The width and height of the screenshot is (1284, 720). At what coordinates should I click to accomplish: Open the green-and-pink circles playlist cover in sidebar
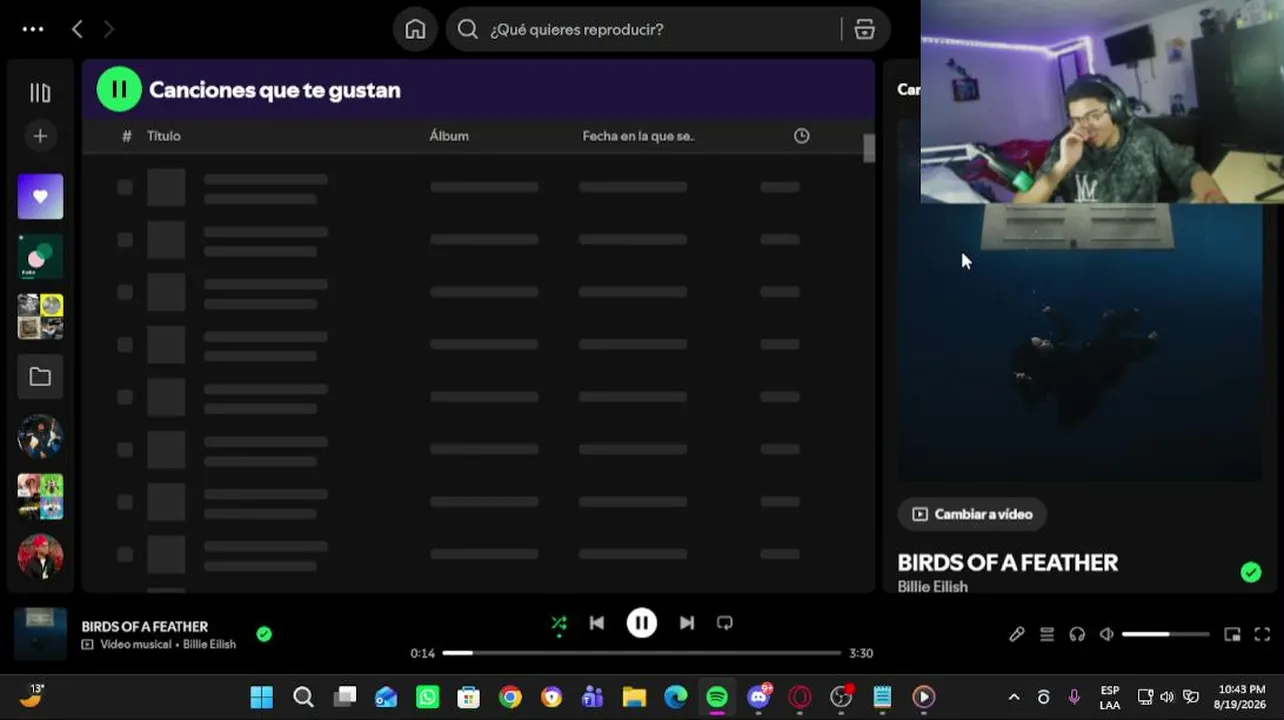pyautogui.click(x=40, y=257)
